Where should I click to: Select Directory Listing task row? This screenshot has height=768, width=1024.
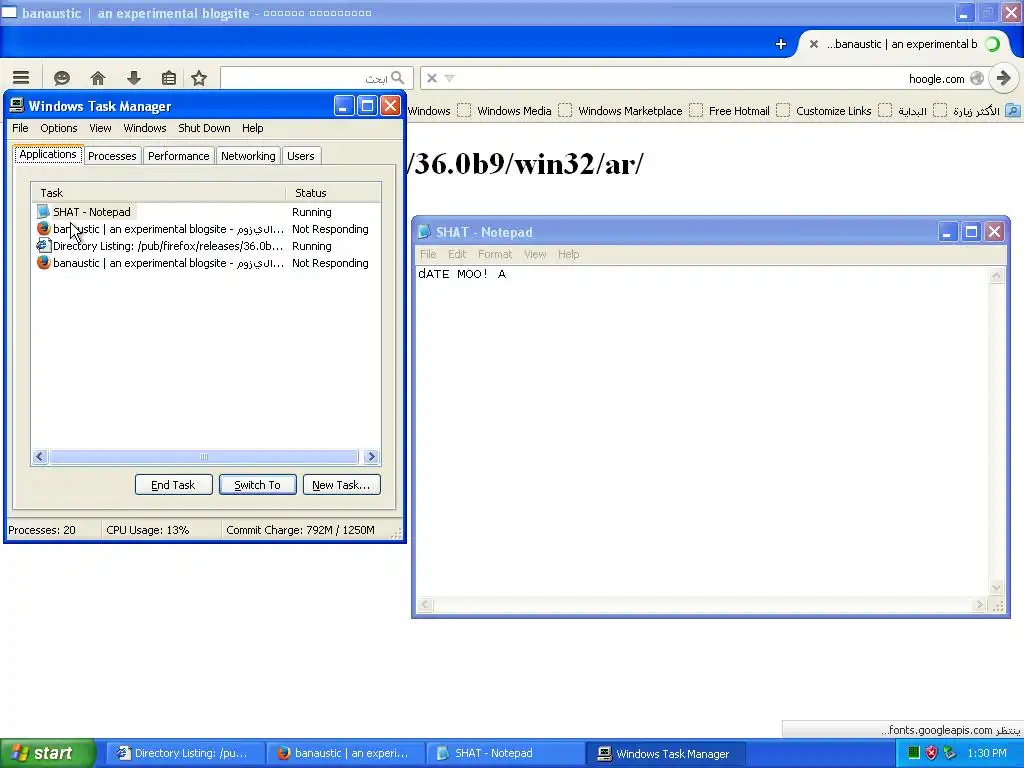[206, 246]
